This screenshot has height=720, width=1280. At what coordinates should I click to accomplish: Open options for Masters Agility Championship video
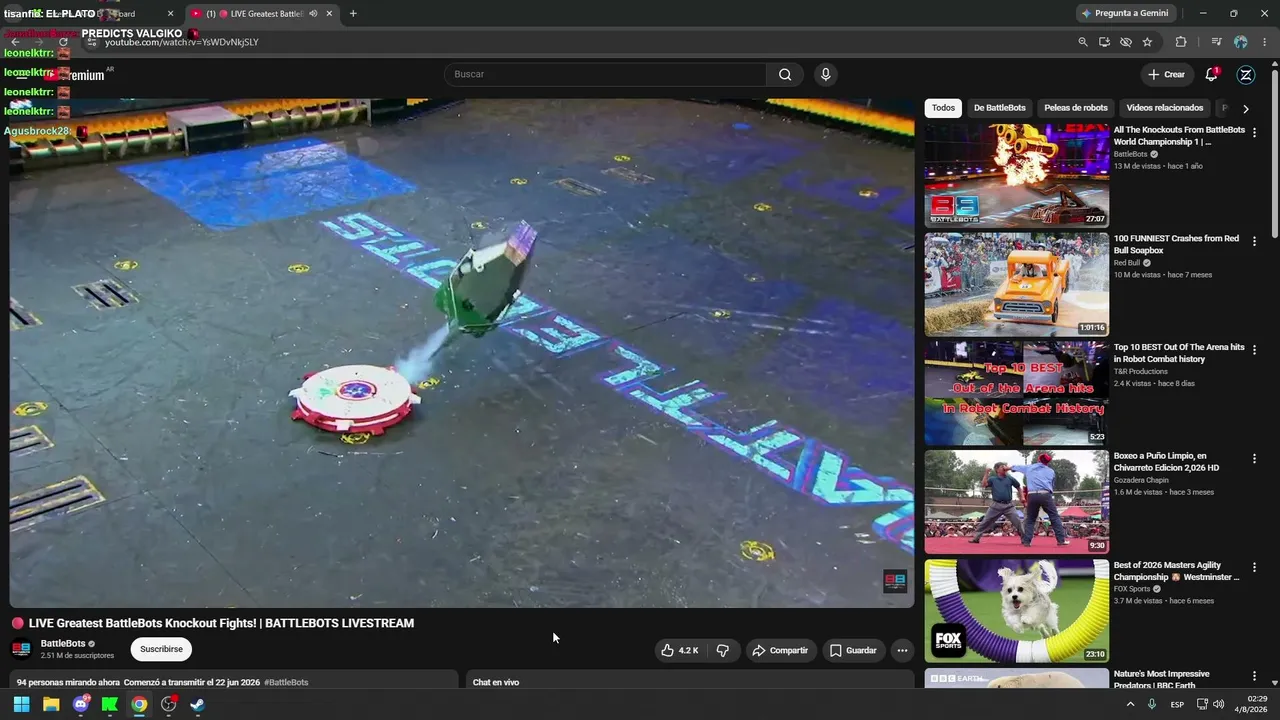pos(1254,568)
